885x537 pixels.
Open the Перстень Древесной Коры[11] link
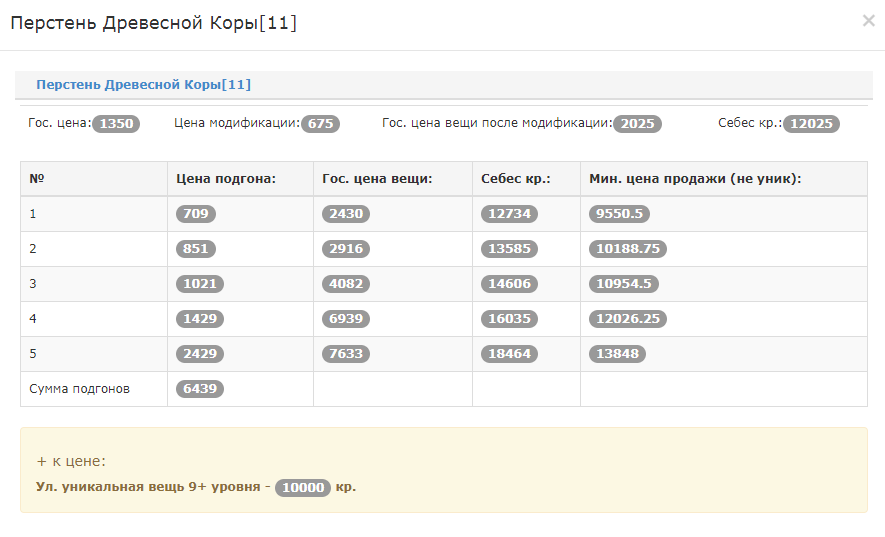coord(143,85)
